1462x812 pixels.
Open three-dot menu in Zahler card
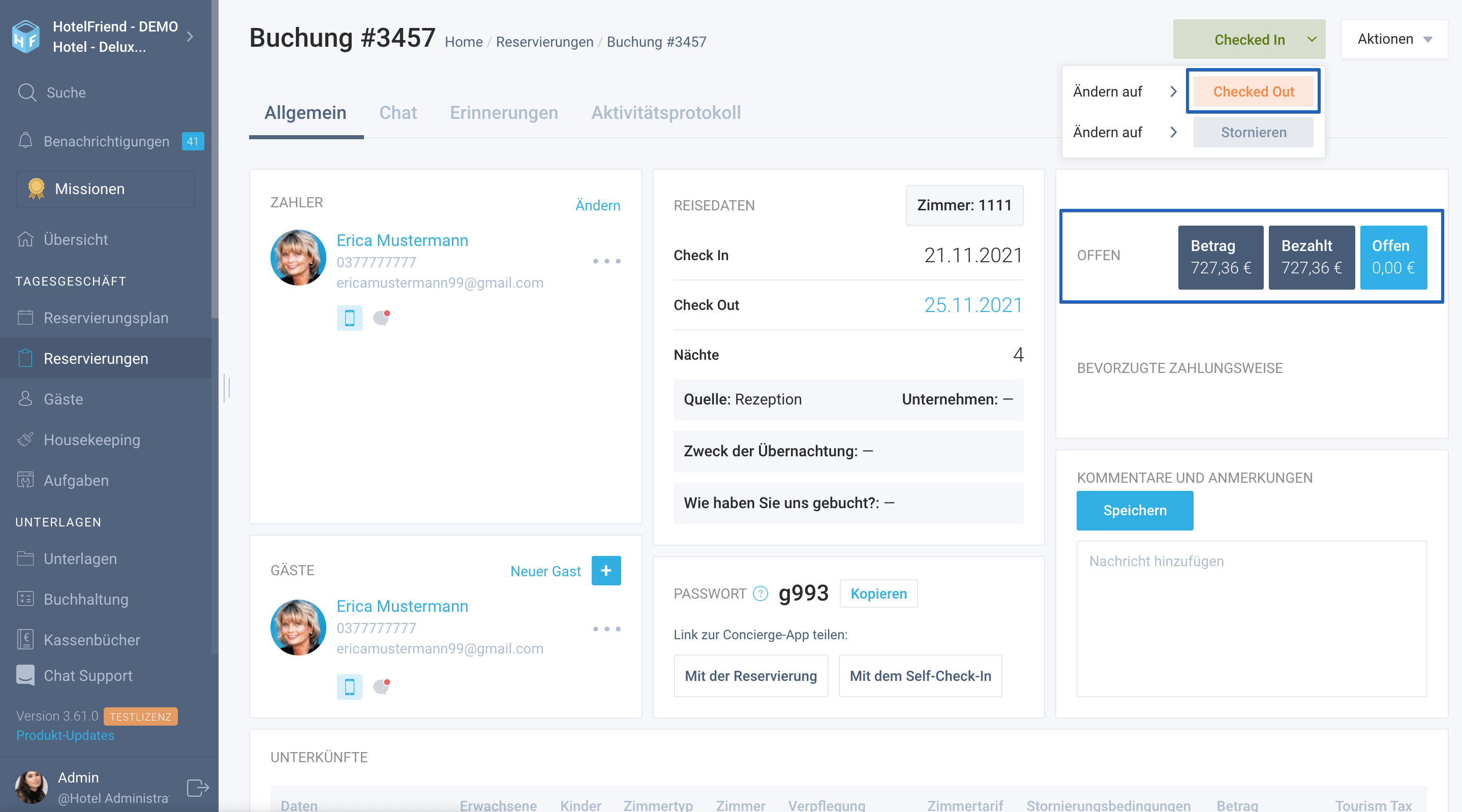tap(606, 261)
